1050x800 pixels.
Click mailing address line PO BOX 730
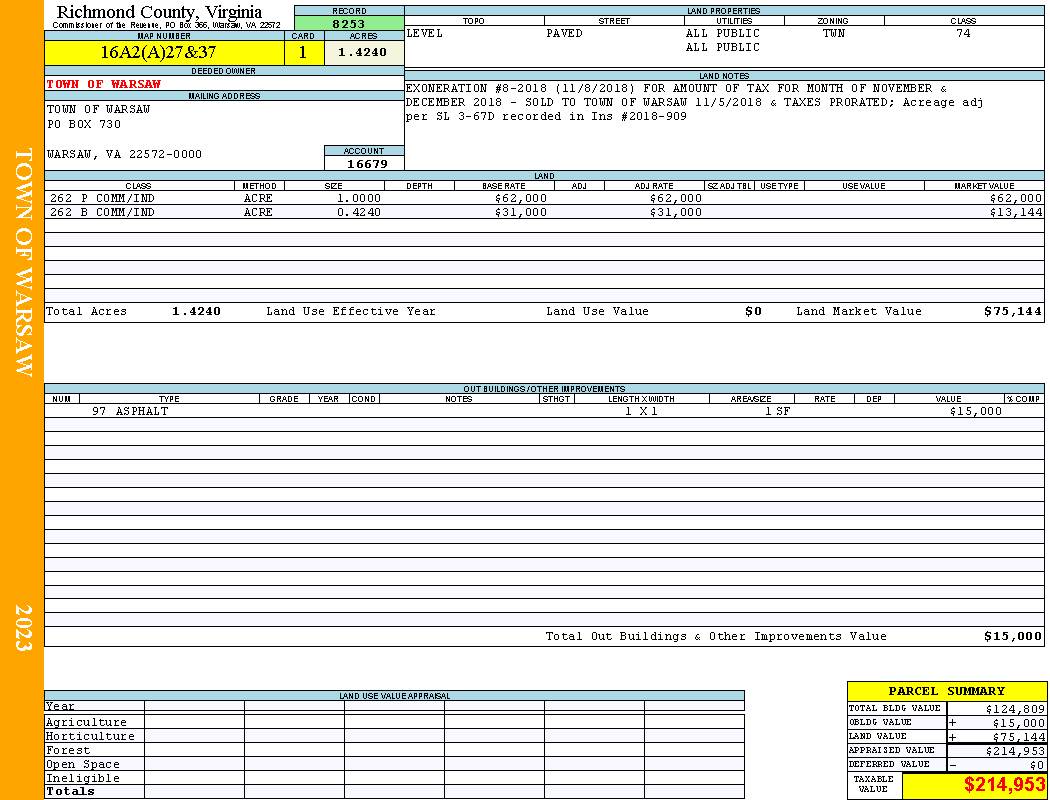click(x=84, y=124)
